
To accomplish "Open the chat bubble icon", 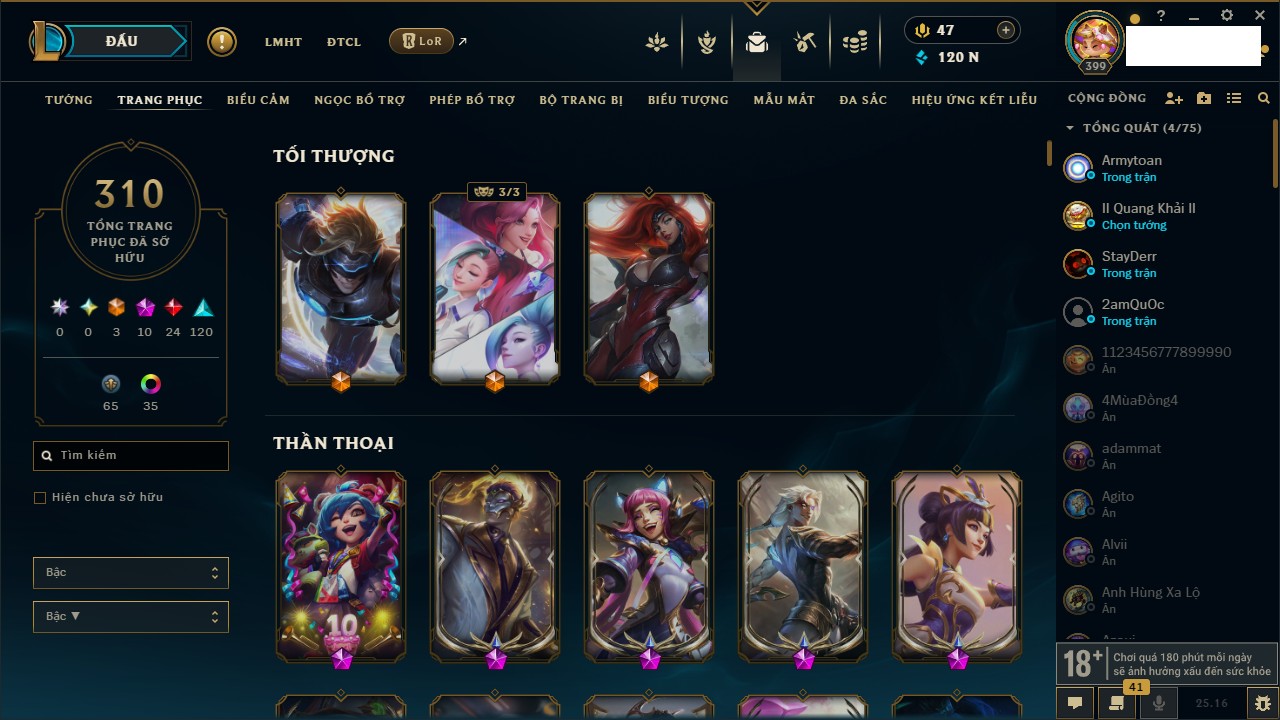I will point(1075,703).
